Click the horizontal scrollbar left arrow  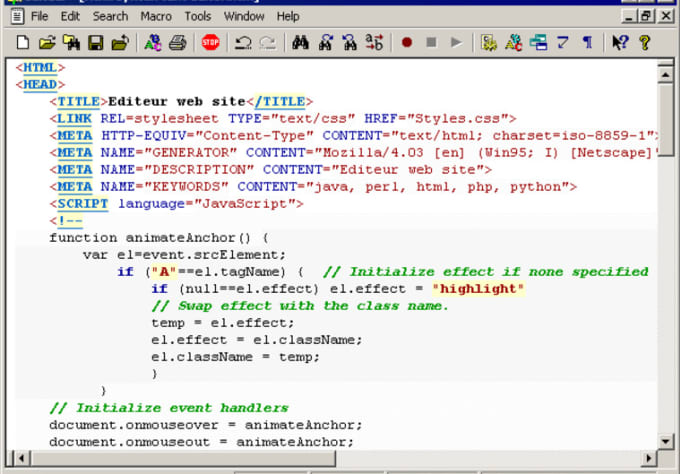point(21,458)
